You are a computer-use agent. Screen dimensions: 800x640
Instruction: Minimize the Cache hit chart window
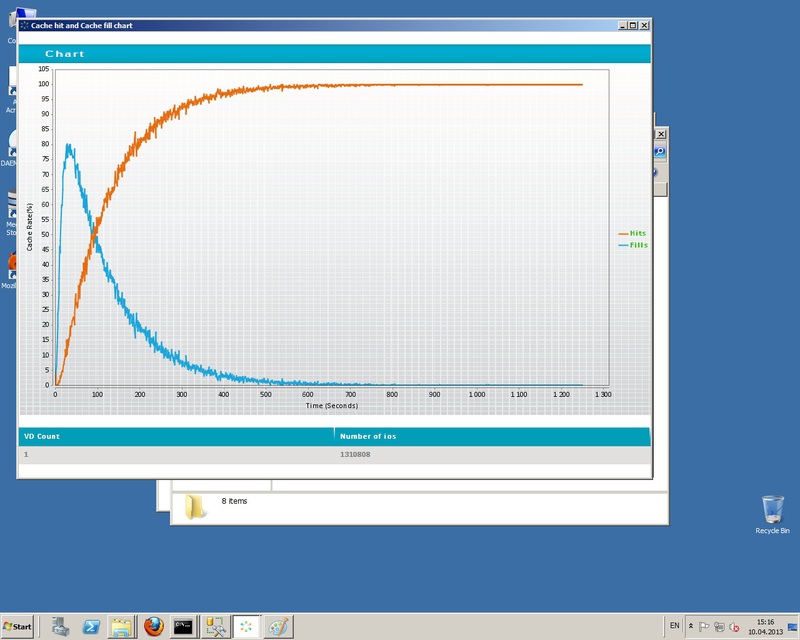622,25
